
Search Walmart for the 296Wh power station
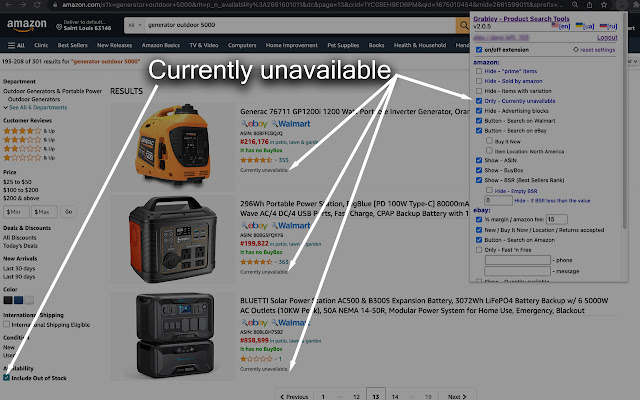pyautogui.click(x=291, y=225)
